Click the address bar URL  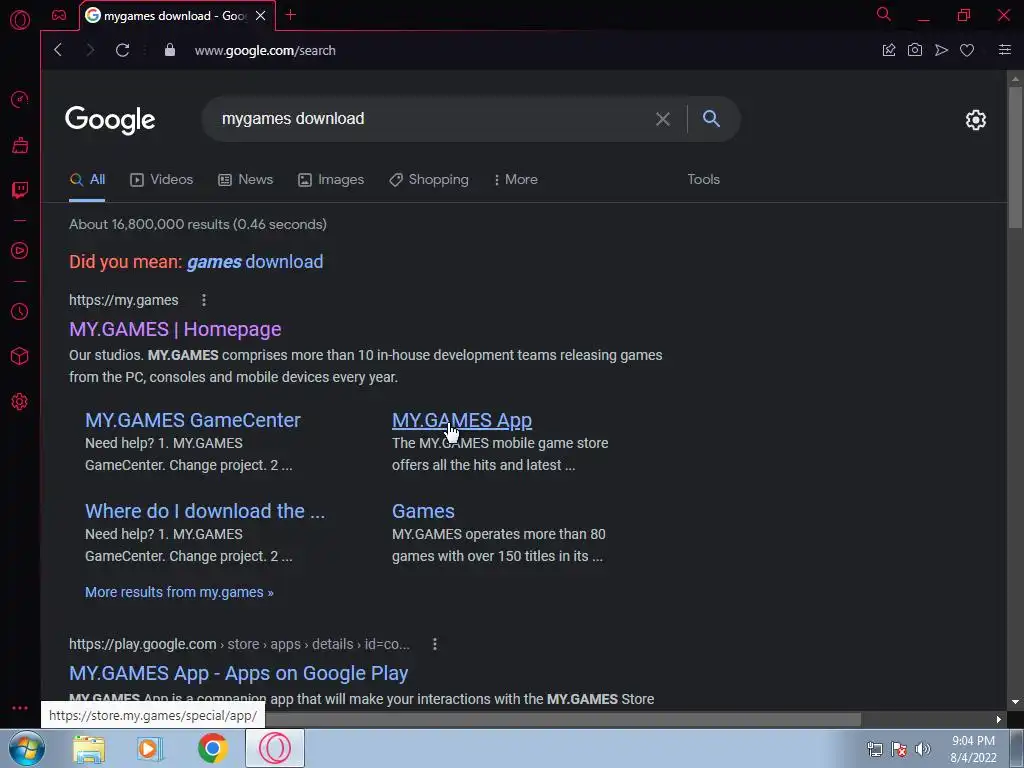(x=265, y=50)
